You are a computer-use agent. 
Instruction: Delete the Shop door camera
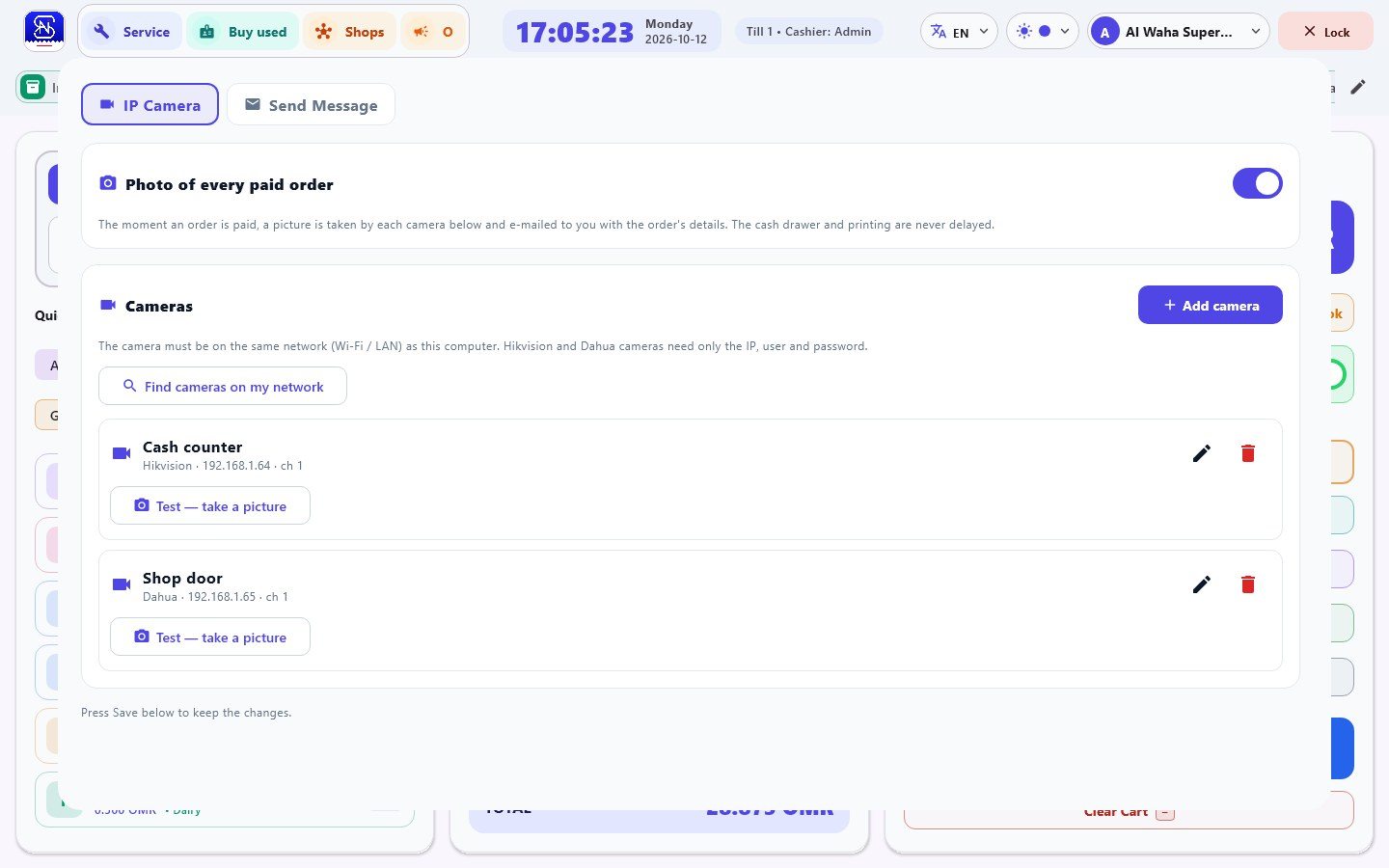(1247, 584)
